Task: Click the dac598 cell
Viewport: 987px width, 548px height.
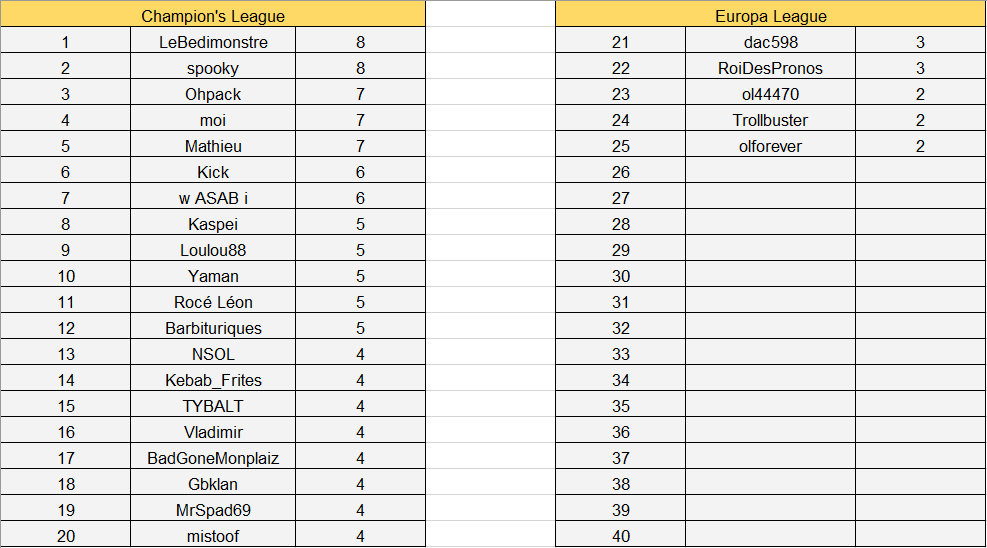Action: click(x=770, y=42)
